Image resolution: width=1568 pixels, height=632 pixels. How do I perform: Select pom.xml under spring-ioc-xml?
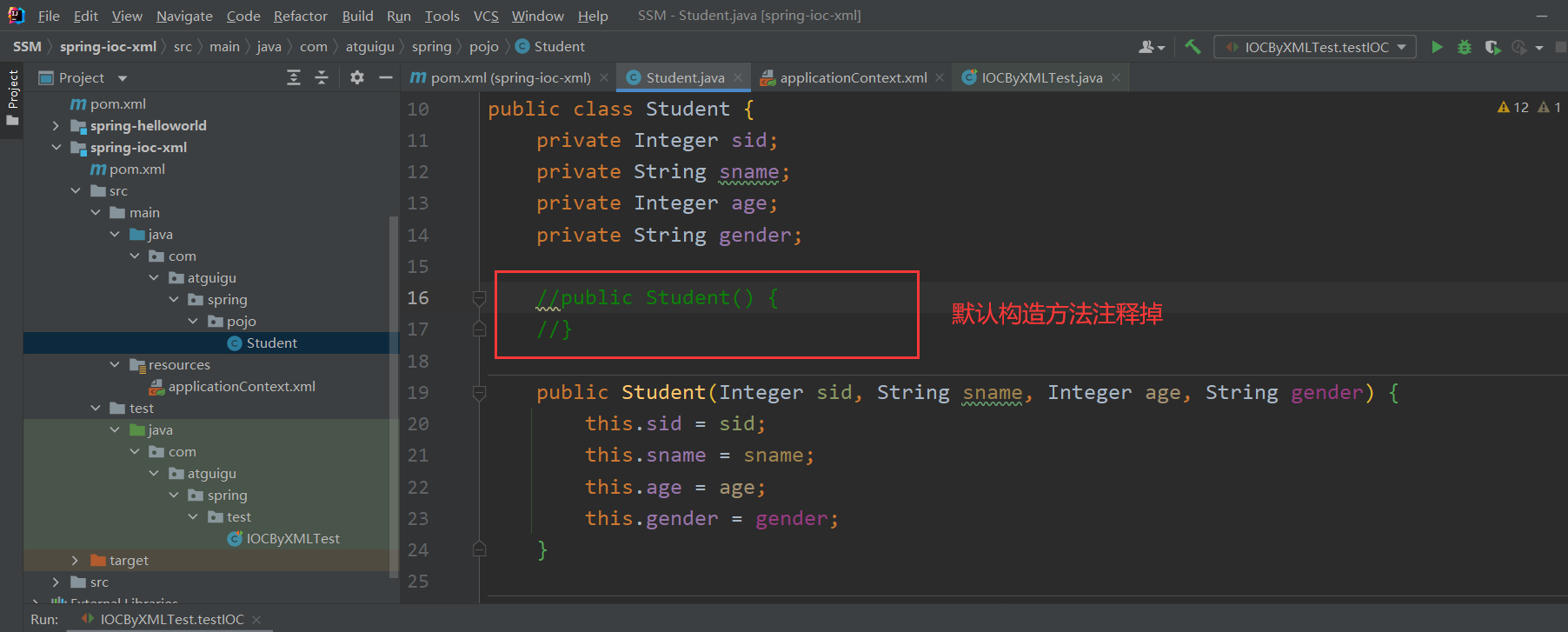click(x=128, y=170)
